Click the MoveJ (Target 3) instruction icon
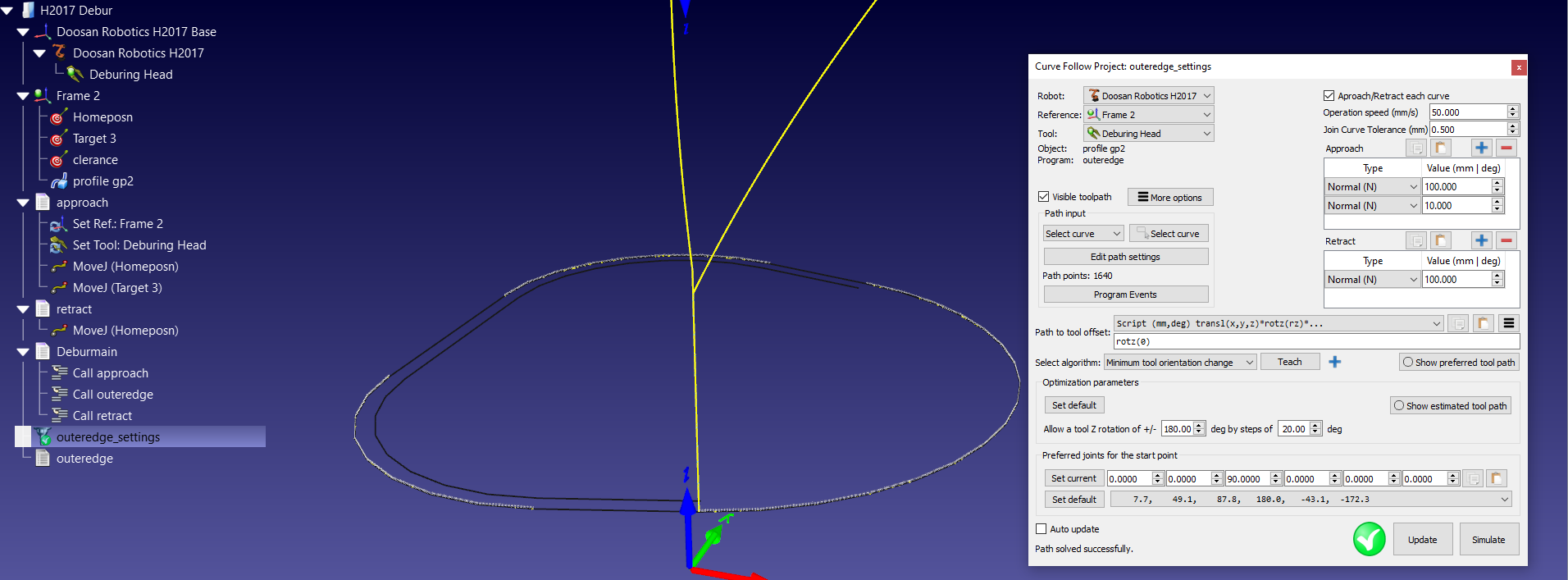The width and height of the screenshot is (1568, 580). click(x=58, y=288)
